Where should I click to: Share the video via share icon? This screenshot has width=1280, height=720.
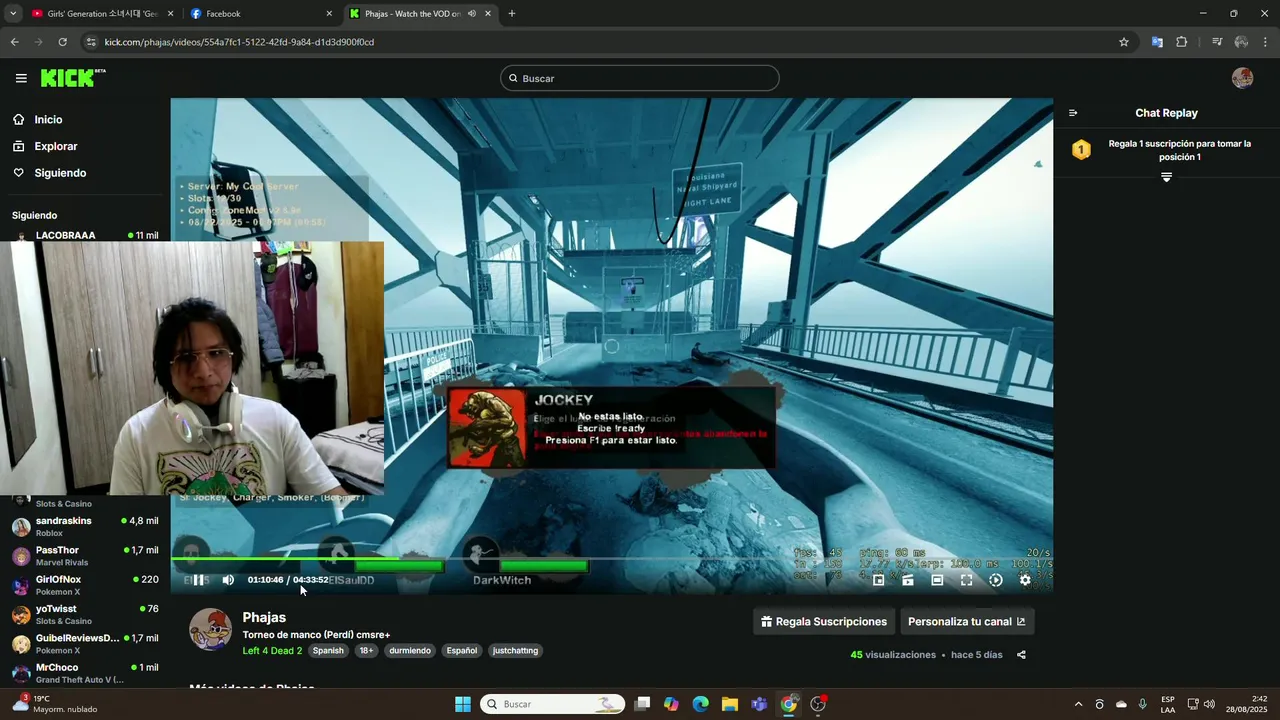point(1021,655)
